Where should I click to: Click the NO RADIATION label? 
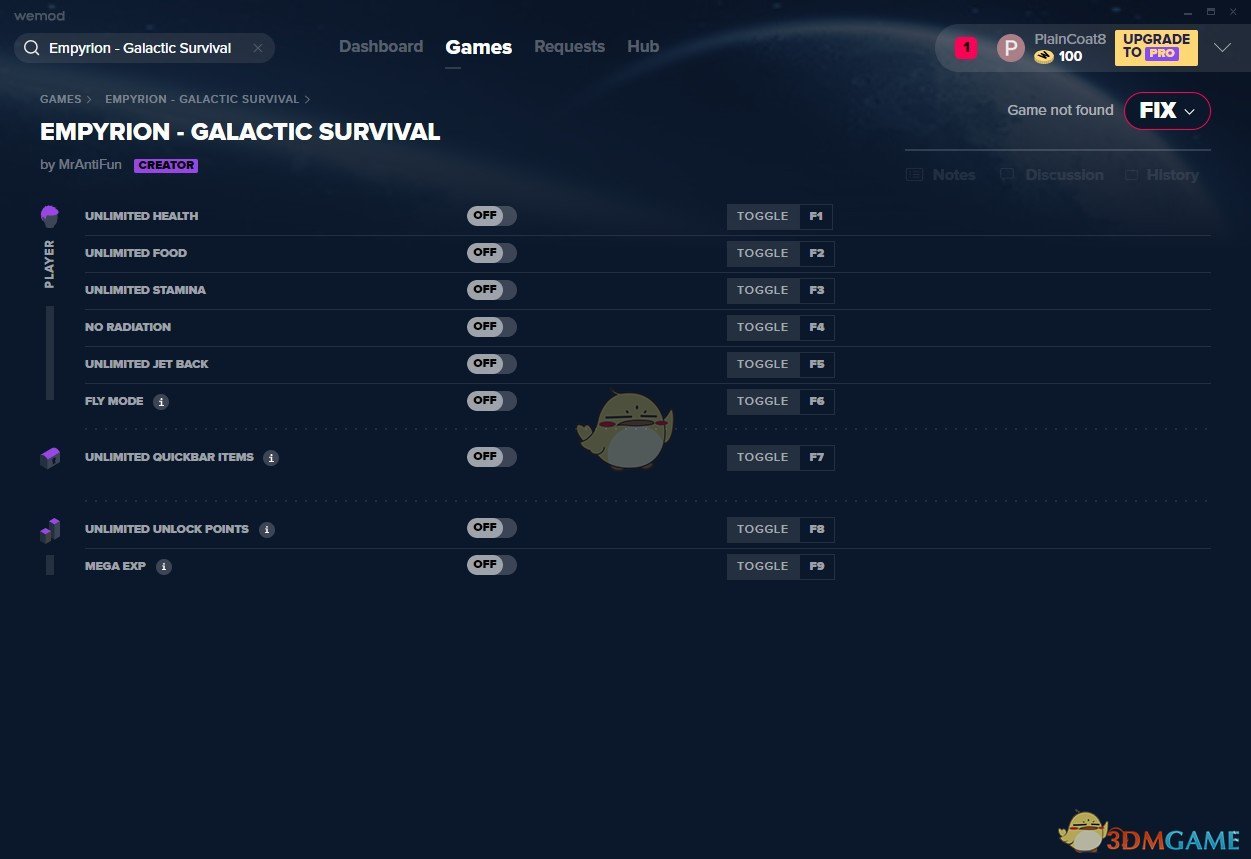pos(128,327)
